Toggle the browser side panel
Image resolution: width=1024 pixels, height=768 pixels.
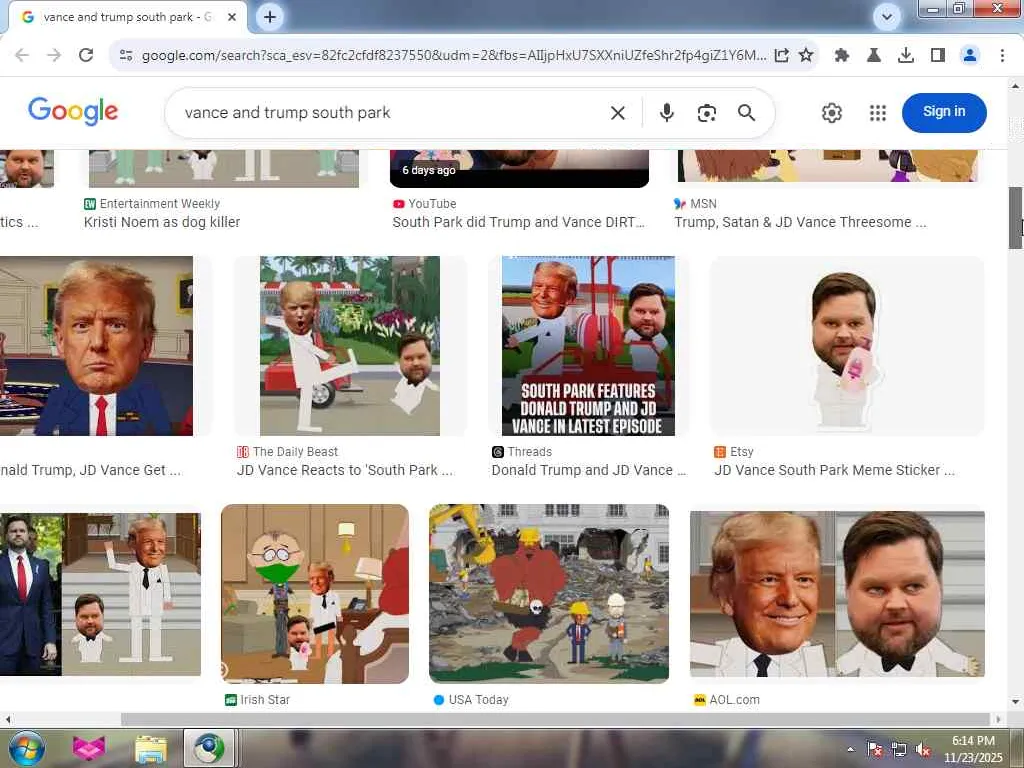point(938,56)
